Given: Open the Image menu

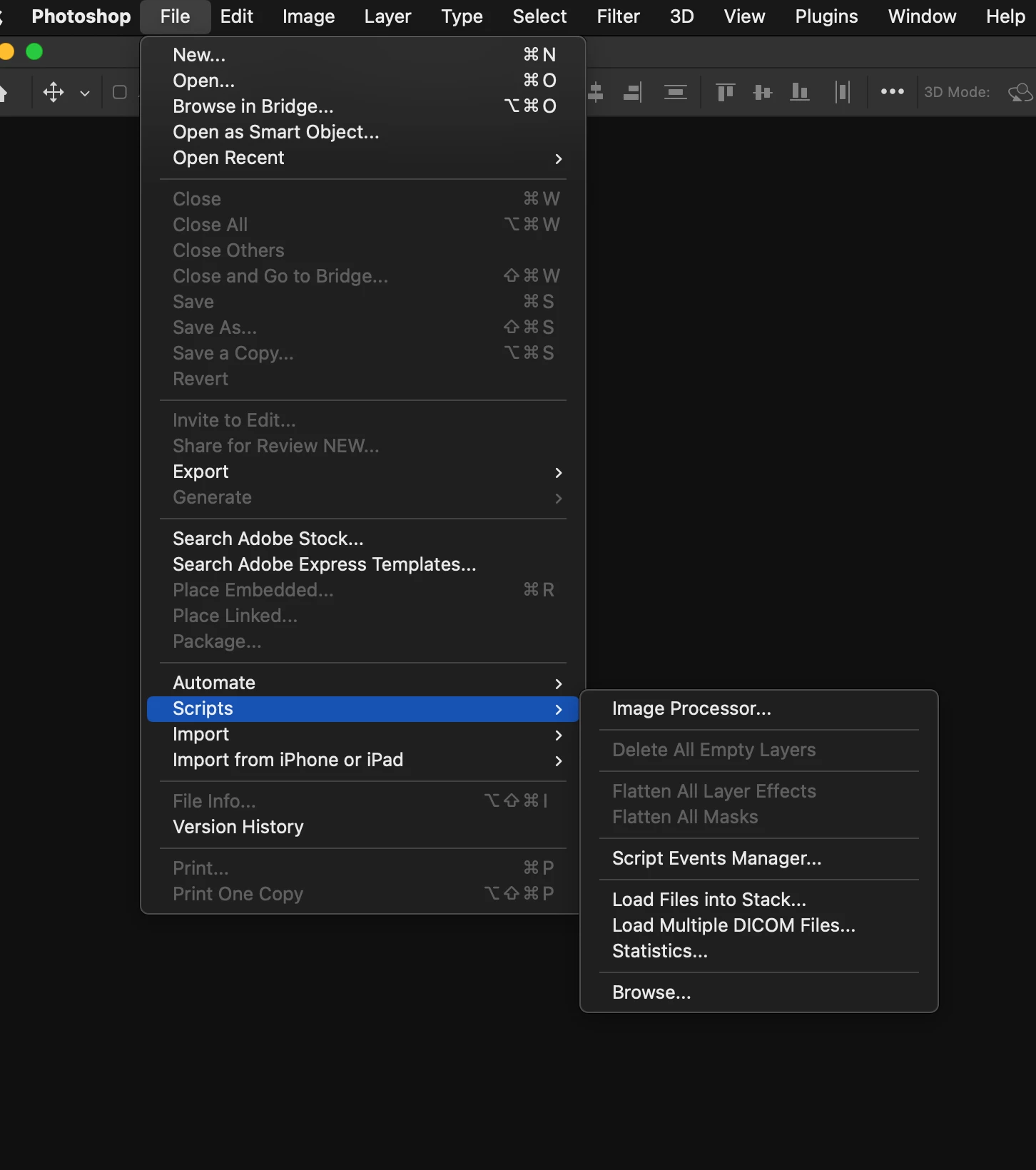Looking at the screenshot, I should point(308,16).
